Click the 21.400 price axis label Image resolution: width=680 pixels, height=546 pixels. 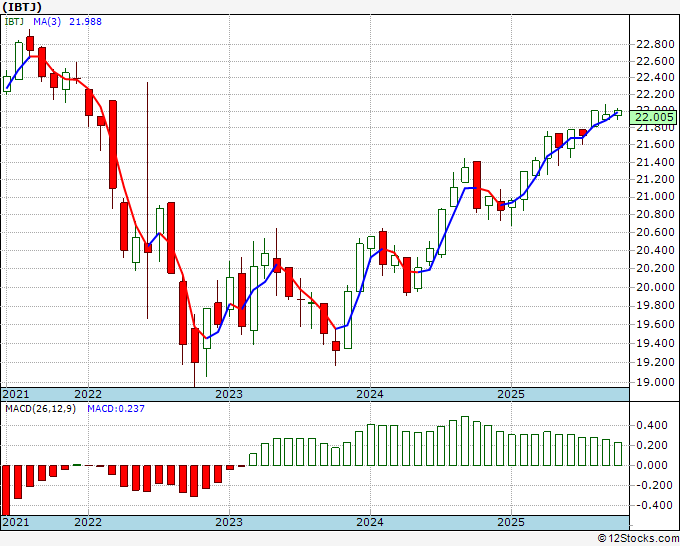coord(655,162)
